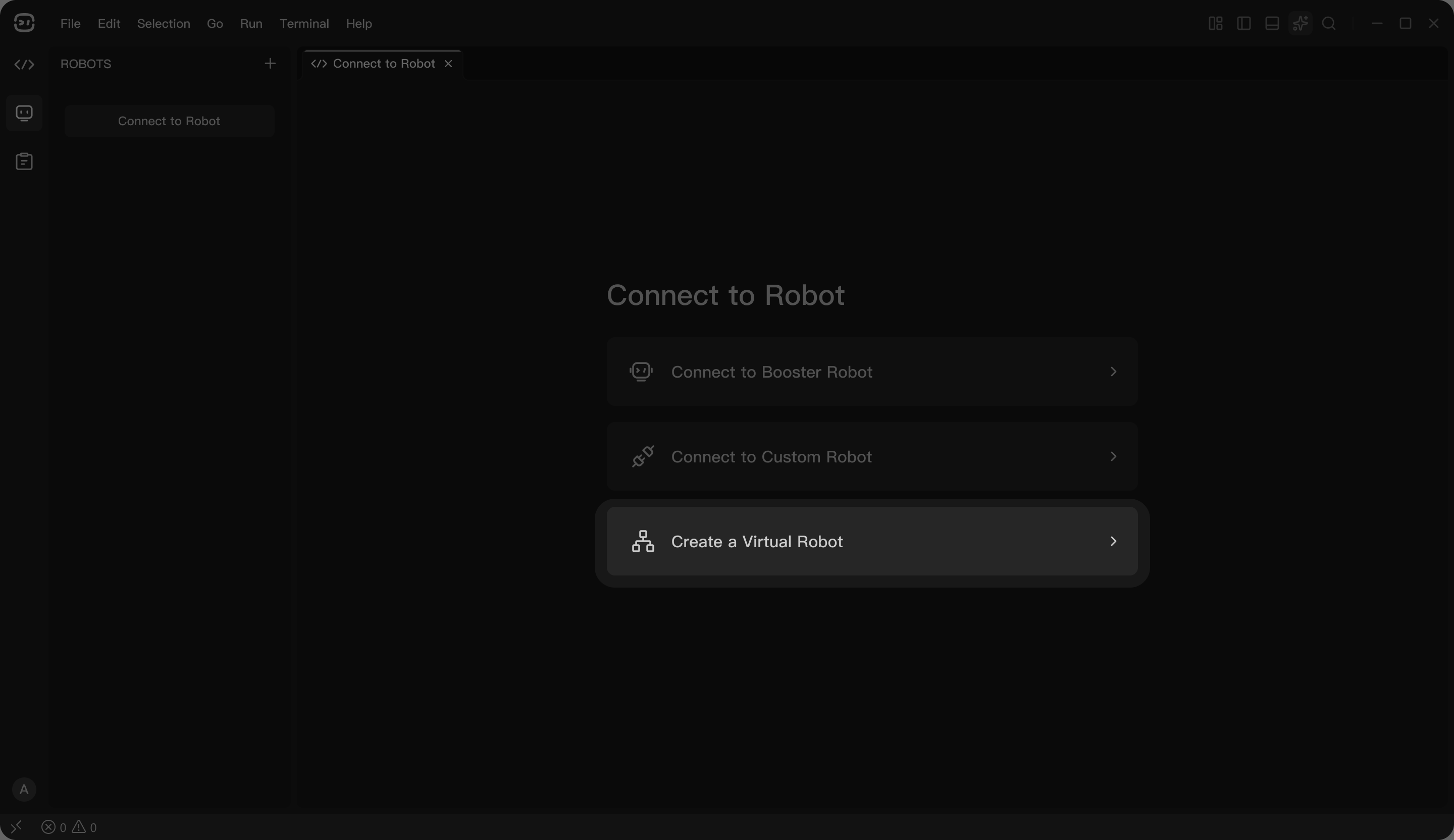Customize layout icon in title bar
Screen dimensions: 1454x840
1216,23
